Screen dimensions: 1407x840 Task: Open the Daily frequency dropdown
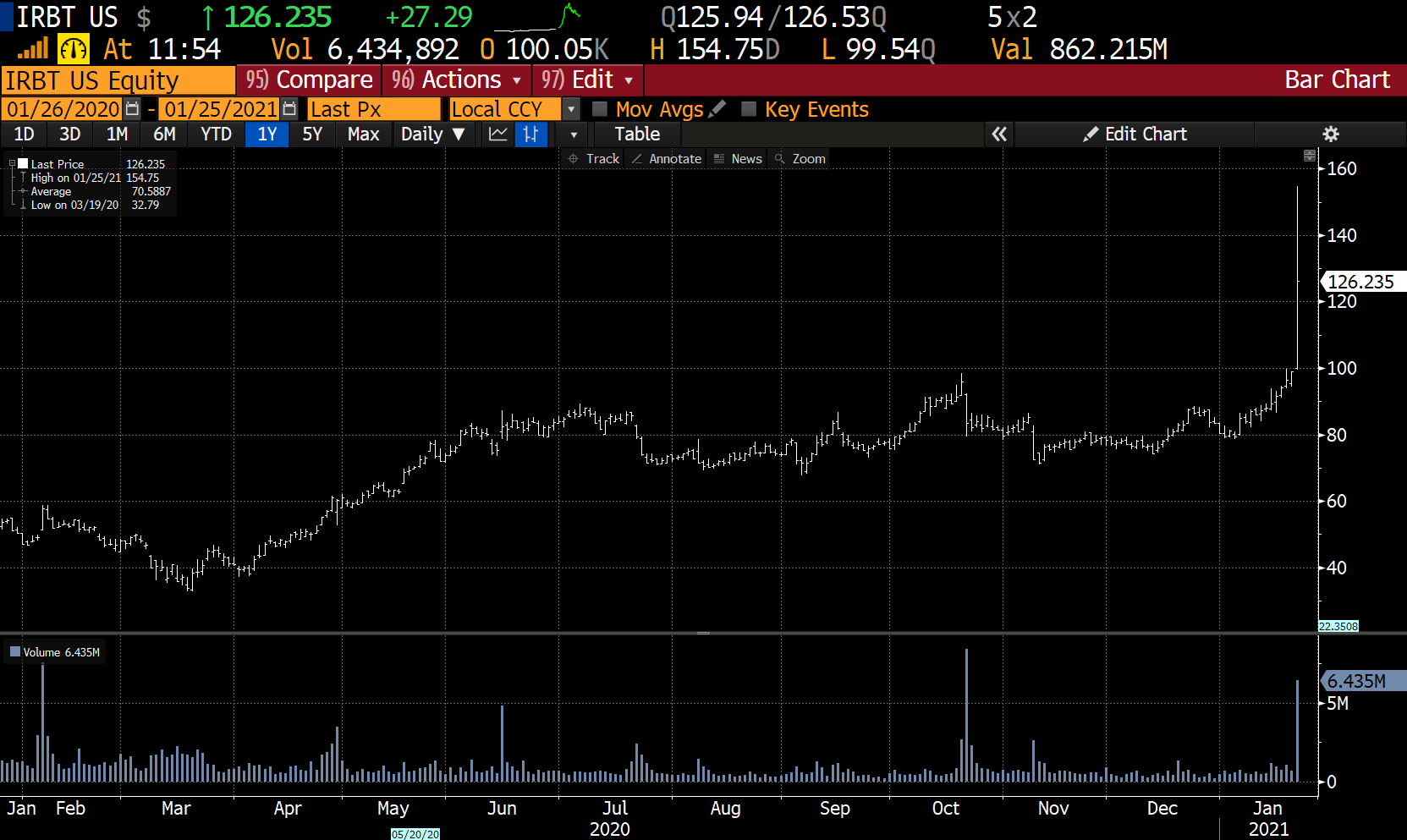pos(434,134)
